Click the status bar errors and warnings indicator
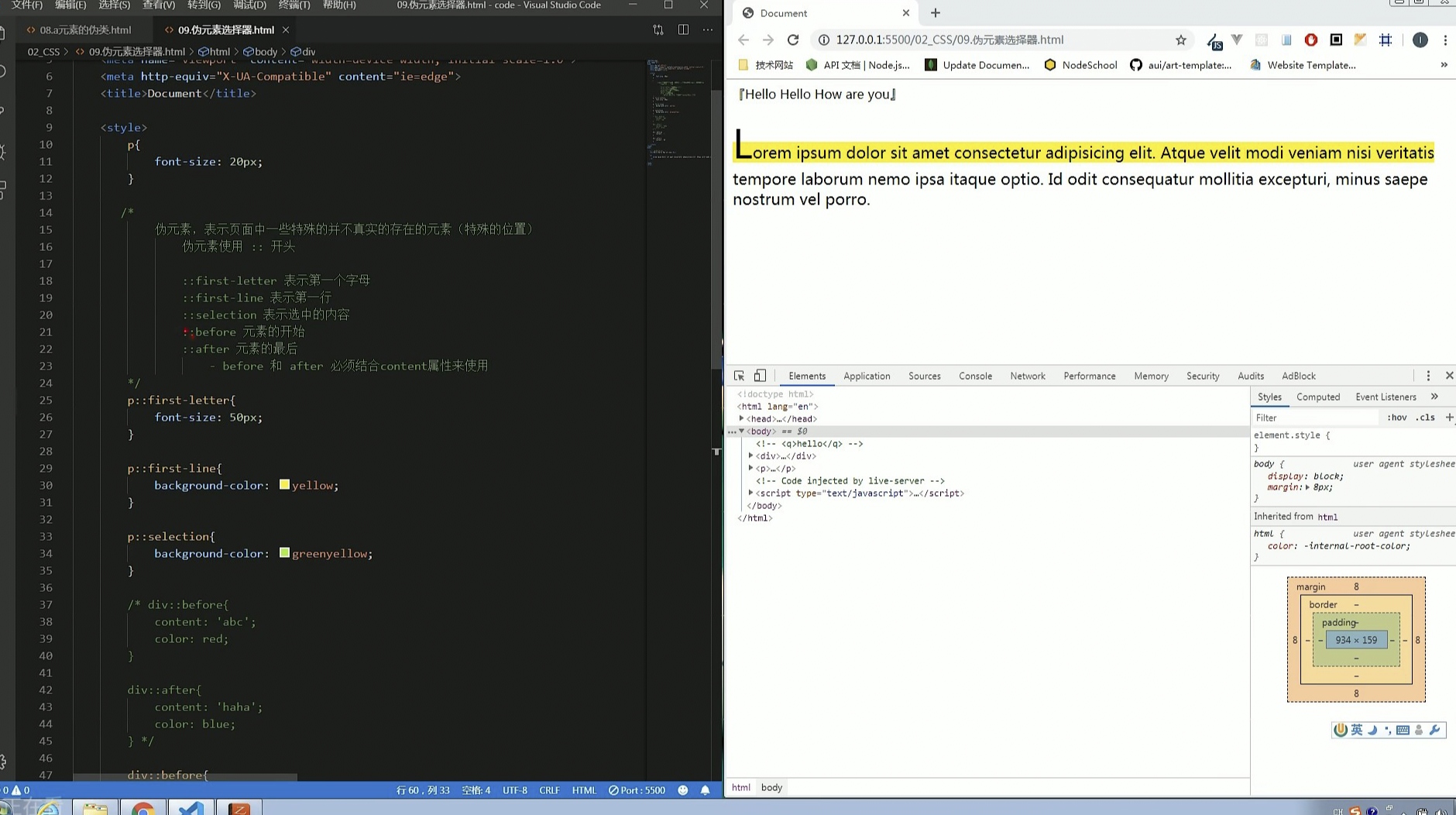Viewport: 1456px width, 815px height. point(15,790)
